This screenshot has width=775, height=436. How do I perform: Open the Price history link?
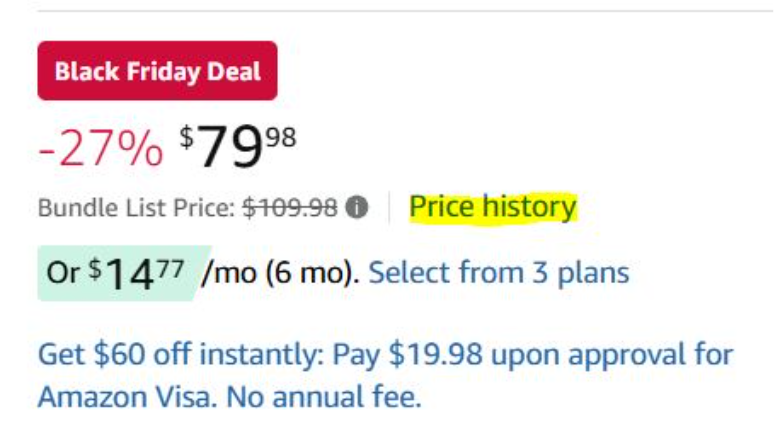coord(493,207)
